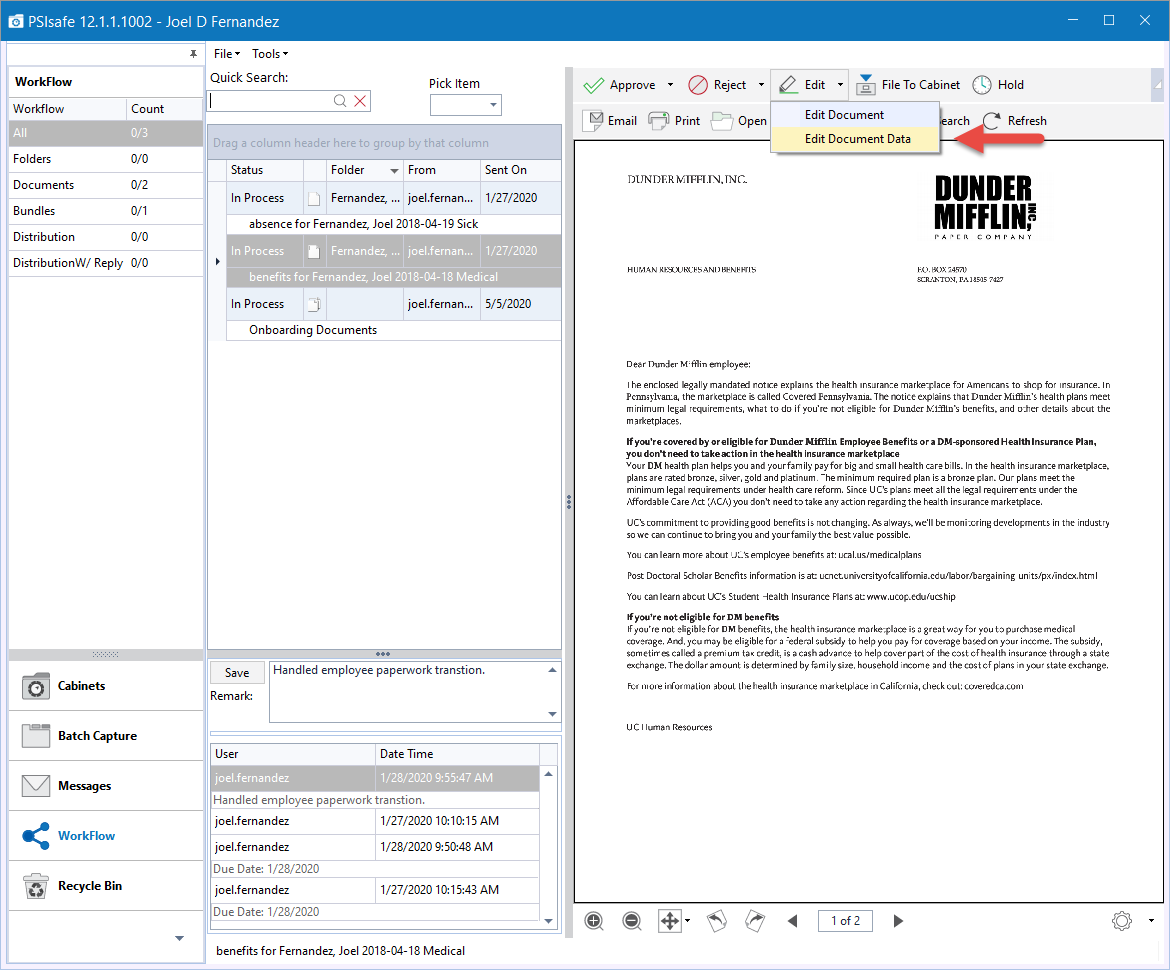
Task: Print the current document
Action: [x=674, y=120]
